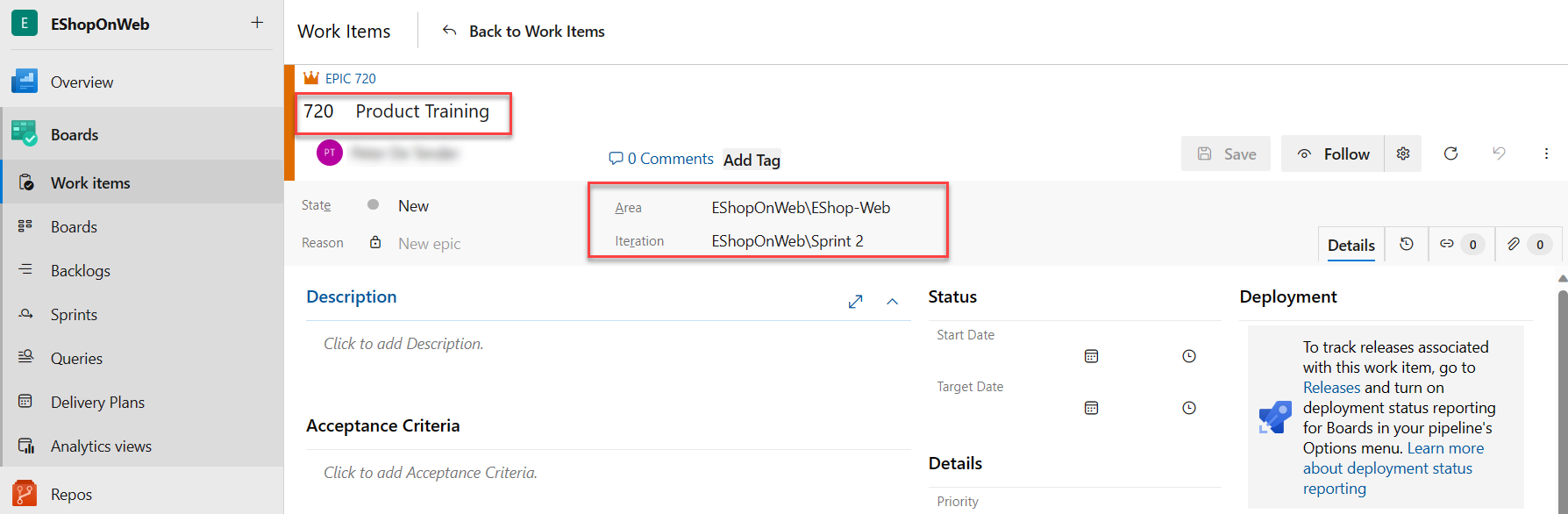
Task: Collapse the Description section
Action: pos(892,302)
